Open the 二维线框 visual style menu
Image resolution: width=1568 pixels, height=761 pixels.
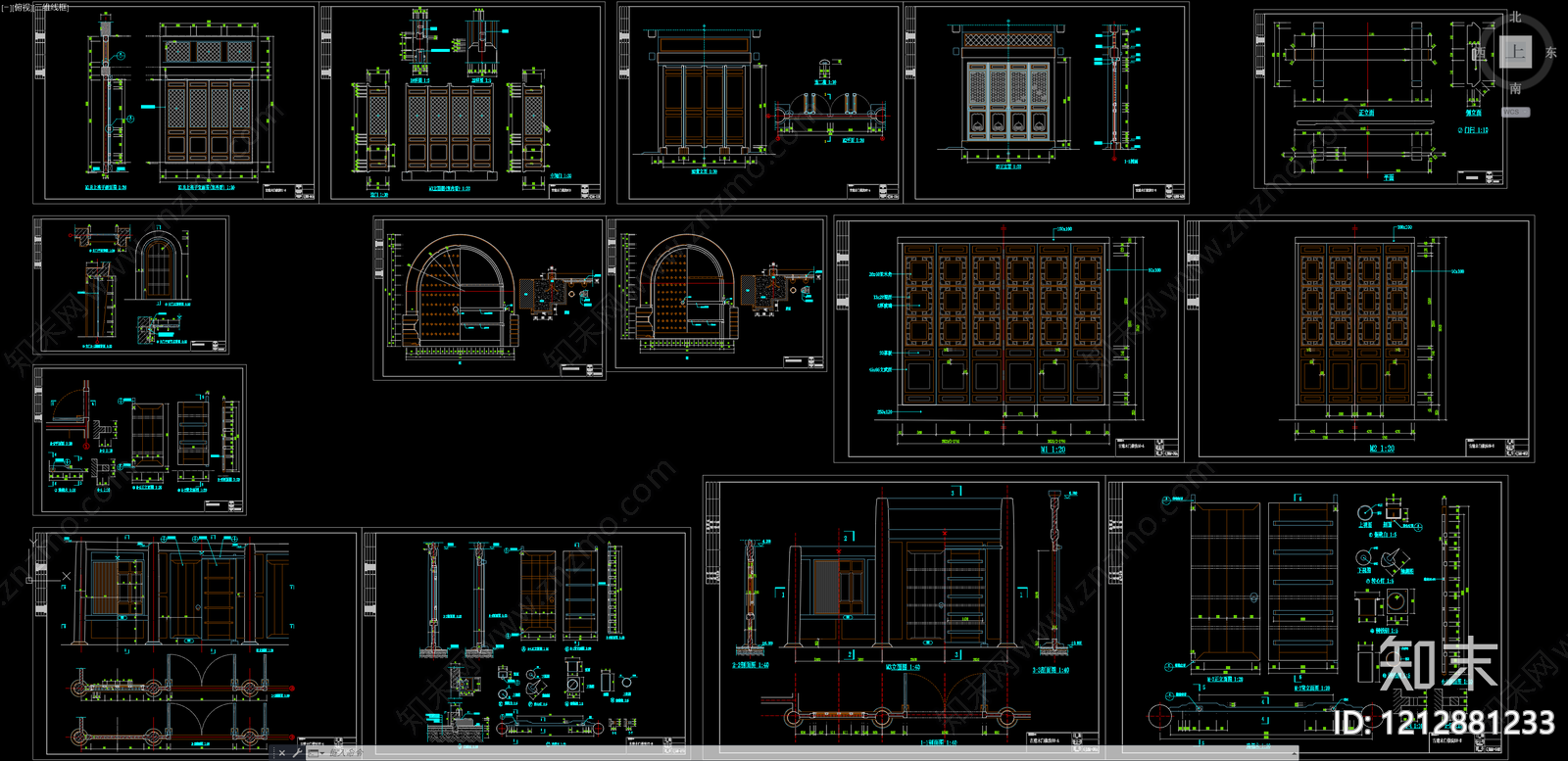coord(51,7)
